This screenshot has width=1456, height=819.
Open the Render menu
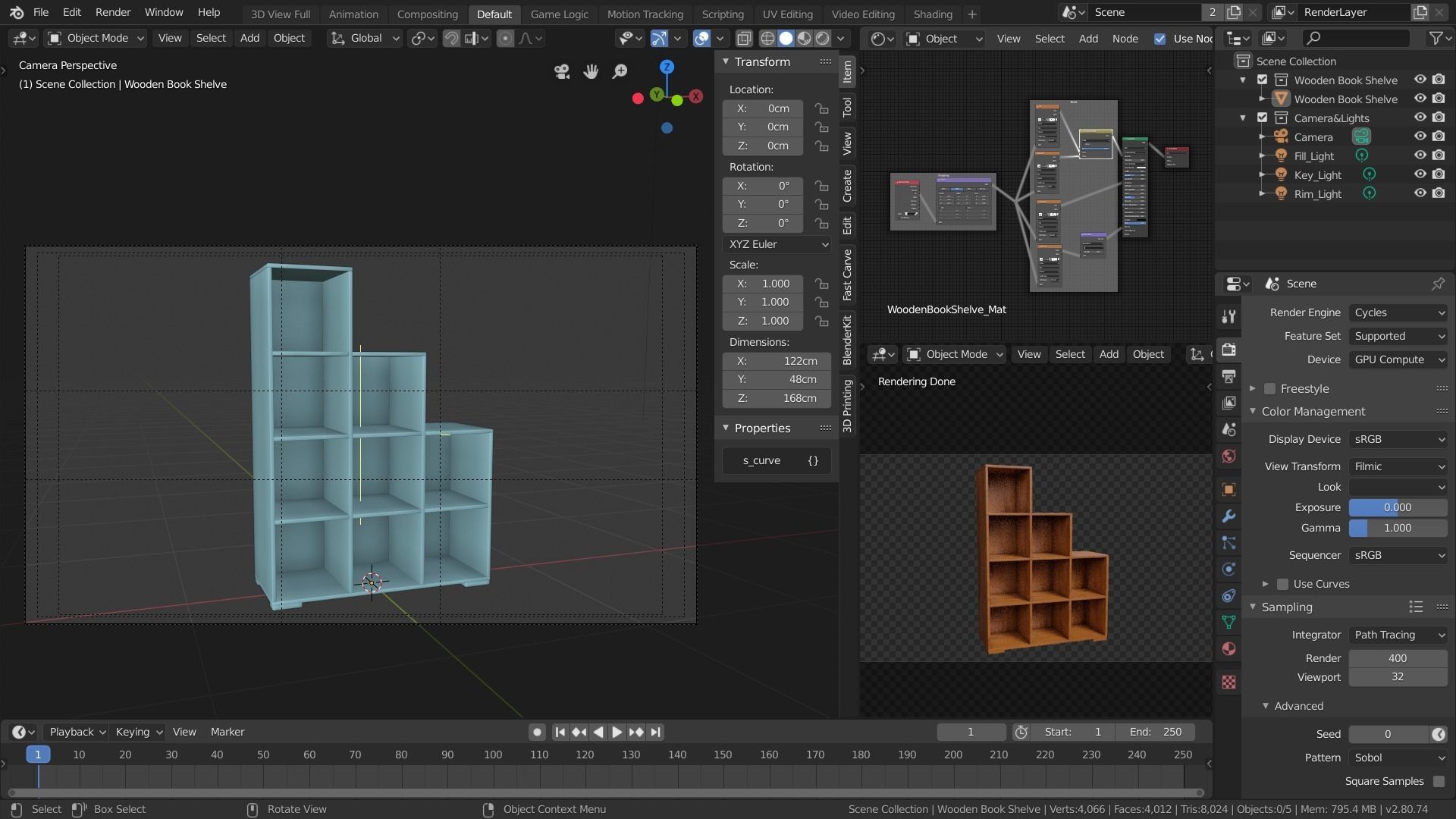click(113, 12)
